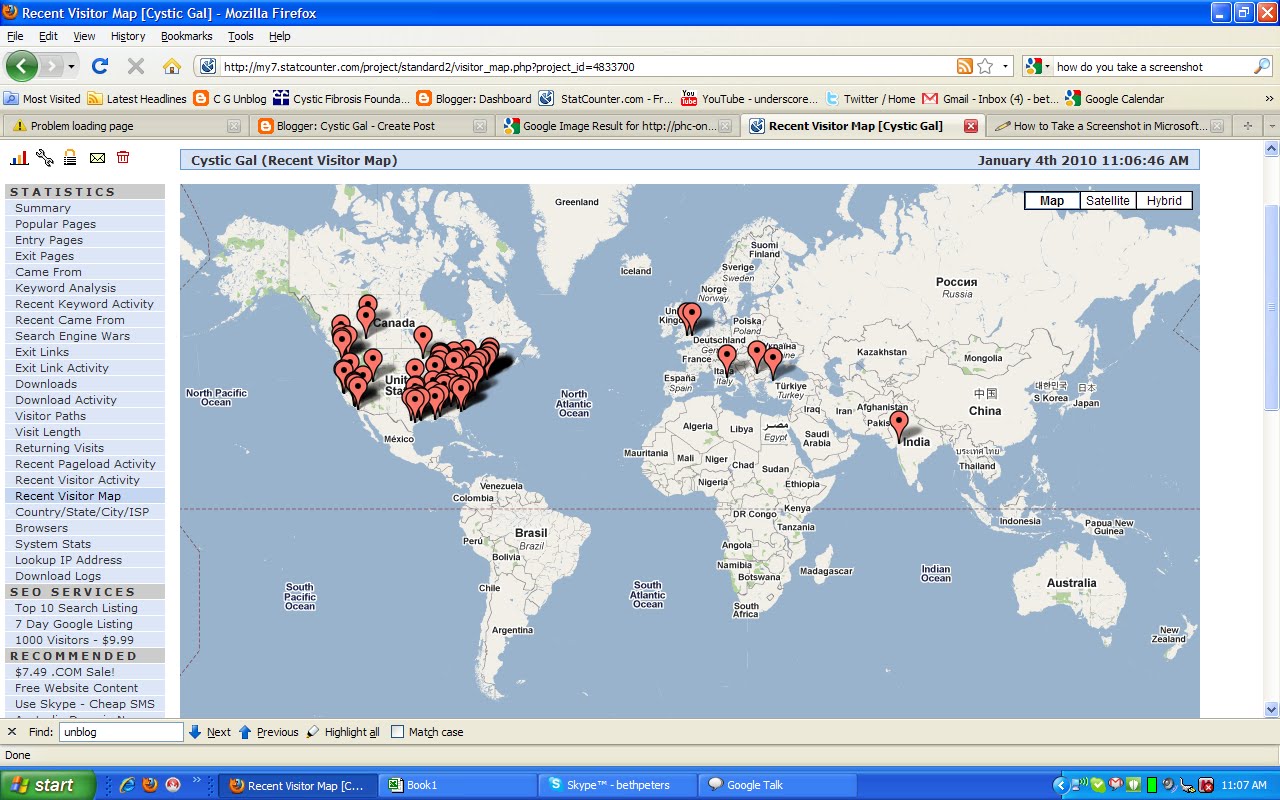1280x800 pixels.
Task: Open the Country/State/City/ISP link
Action: (x=82, y=512)
